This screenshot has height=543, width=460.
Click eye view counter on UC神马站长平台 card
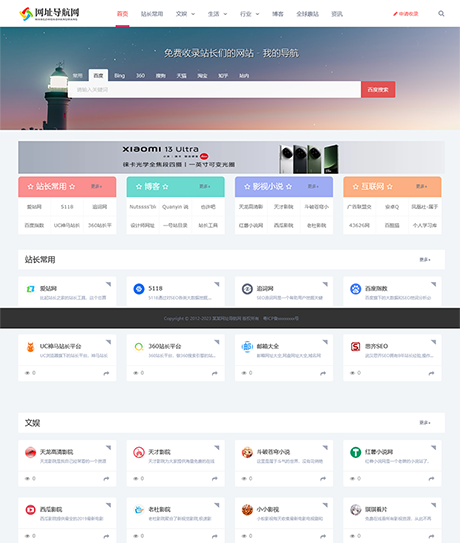point(30,373)
